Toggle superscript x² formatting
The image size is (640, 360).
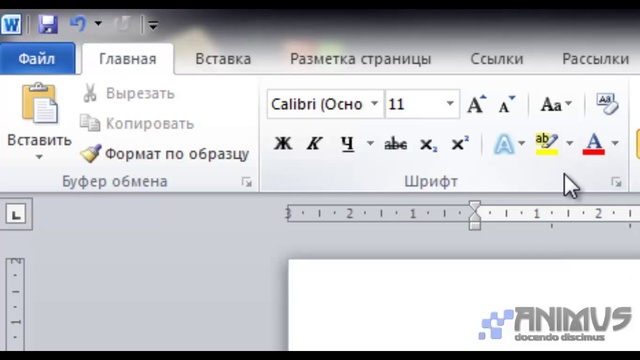(x=460, y=143)
